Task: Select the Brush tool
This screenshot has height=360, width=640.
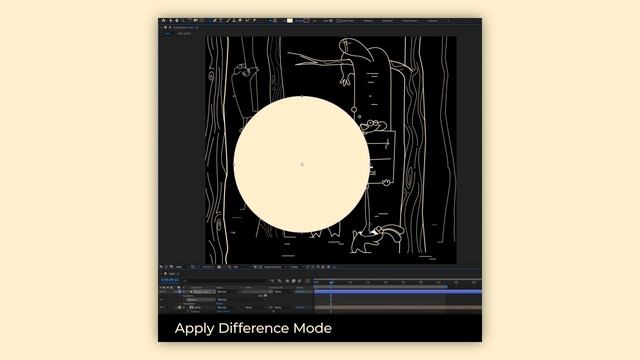Action: click(x=228, y=20)
